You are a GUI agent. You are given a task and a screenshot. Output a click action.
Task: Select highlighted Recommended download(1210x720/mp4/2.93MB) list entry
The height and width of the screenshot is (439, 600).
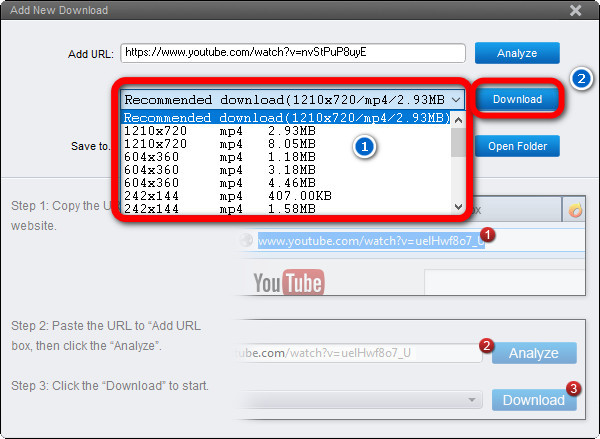click(x=286, y=118)
